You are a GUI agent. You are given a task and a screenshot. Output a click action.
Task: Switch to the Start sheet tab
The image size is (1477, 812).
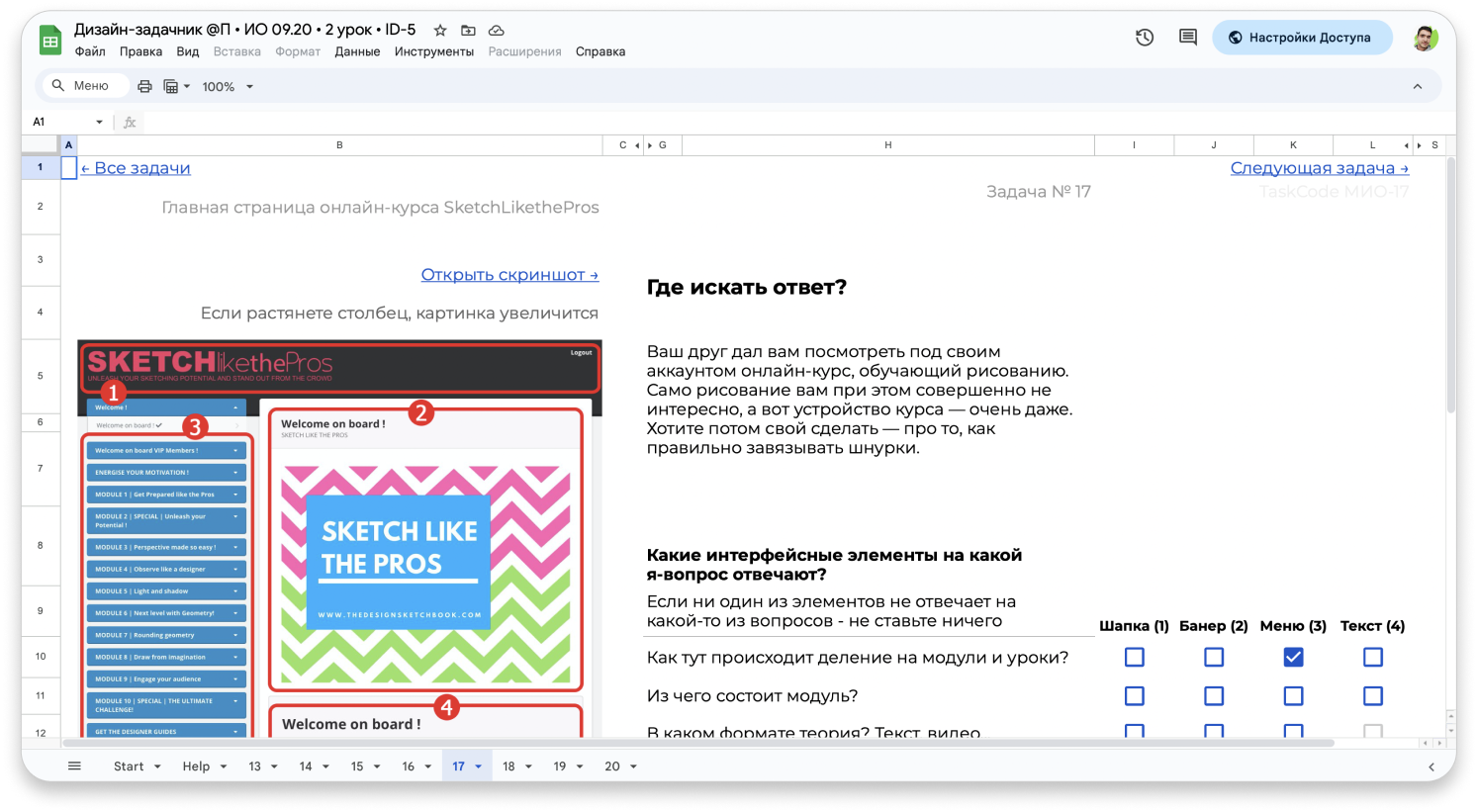point(129,767)
